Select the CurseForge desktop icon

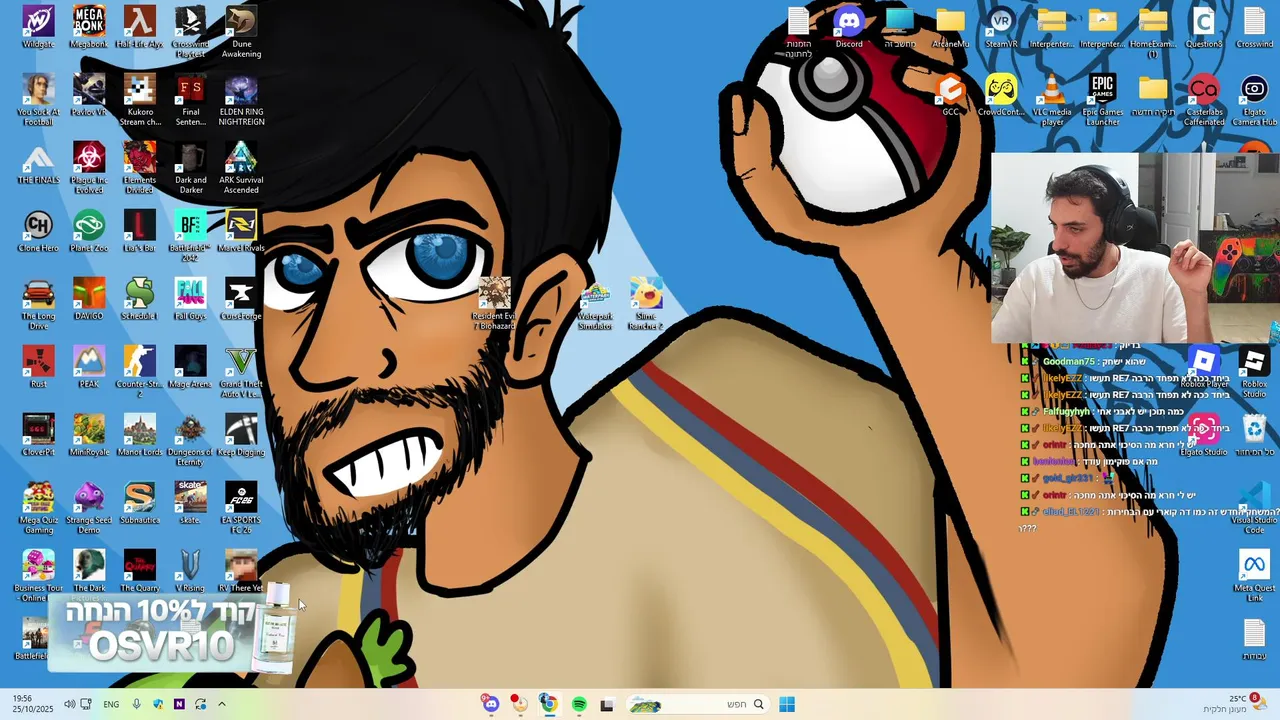(x=241, y=299)
